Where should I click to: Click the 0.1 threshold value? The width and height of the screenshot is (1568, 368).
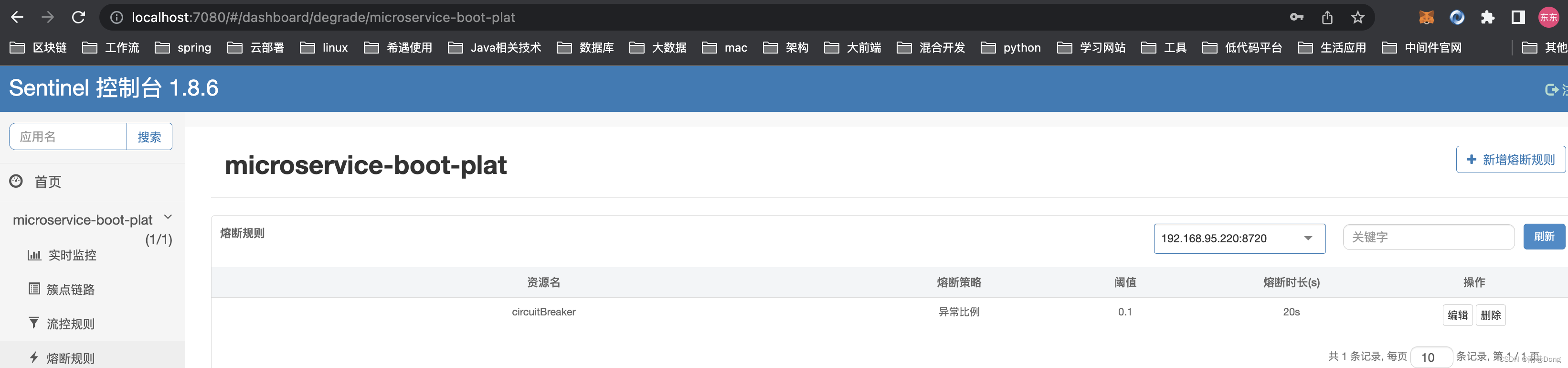point(1125,312)
